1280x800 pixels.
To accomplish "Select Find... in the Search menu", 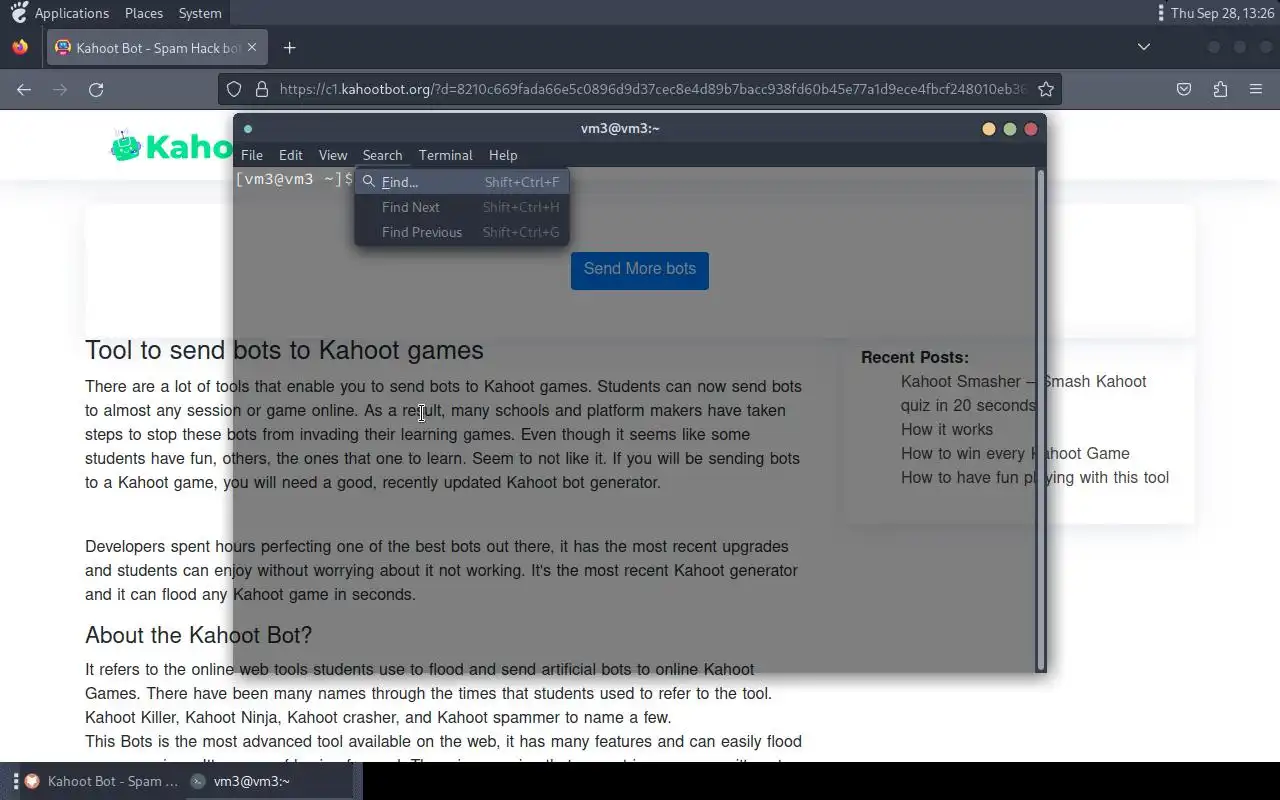I will click(462, 182).
